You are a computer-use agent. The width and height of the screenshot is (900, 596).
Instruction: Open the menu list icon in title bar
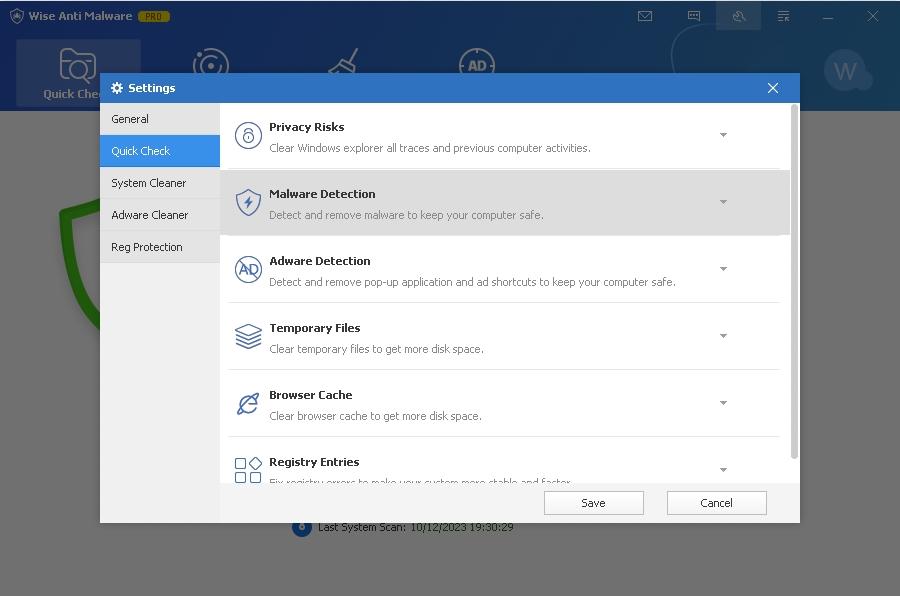[x=783, y=16]
